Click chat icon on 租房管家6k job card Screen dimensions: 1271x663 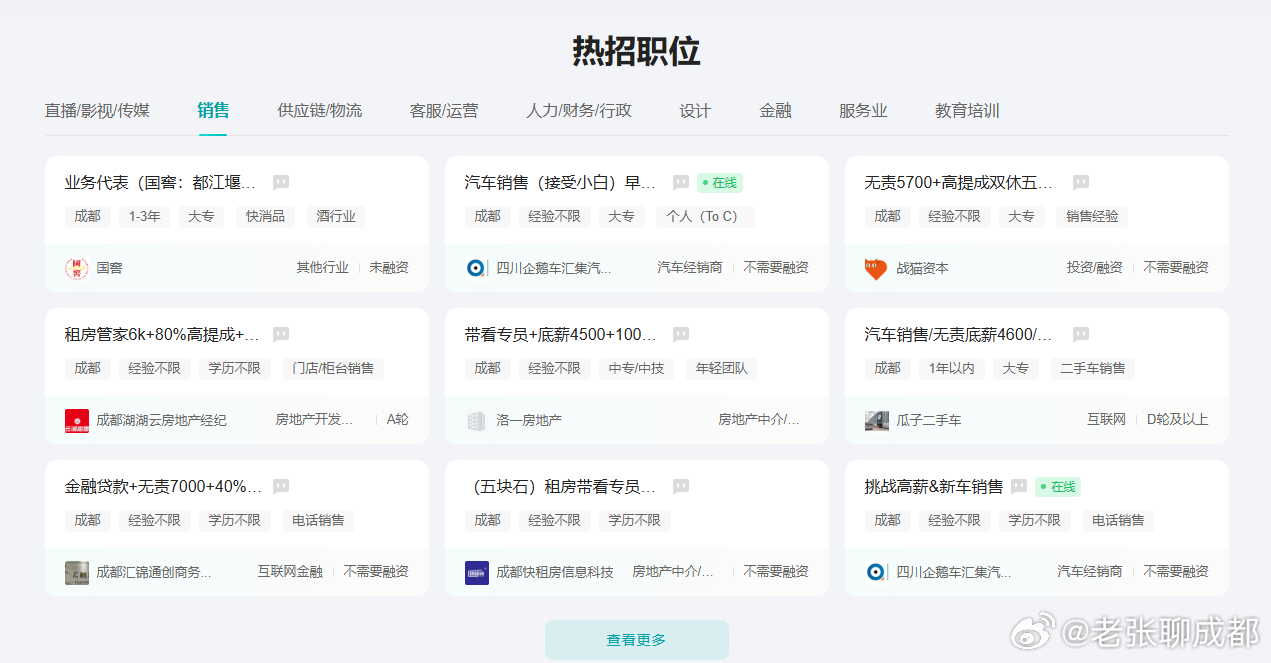tap(281, 335)
